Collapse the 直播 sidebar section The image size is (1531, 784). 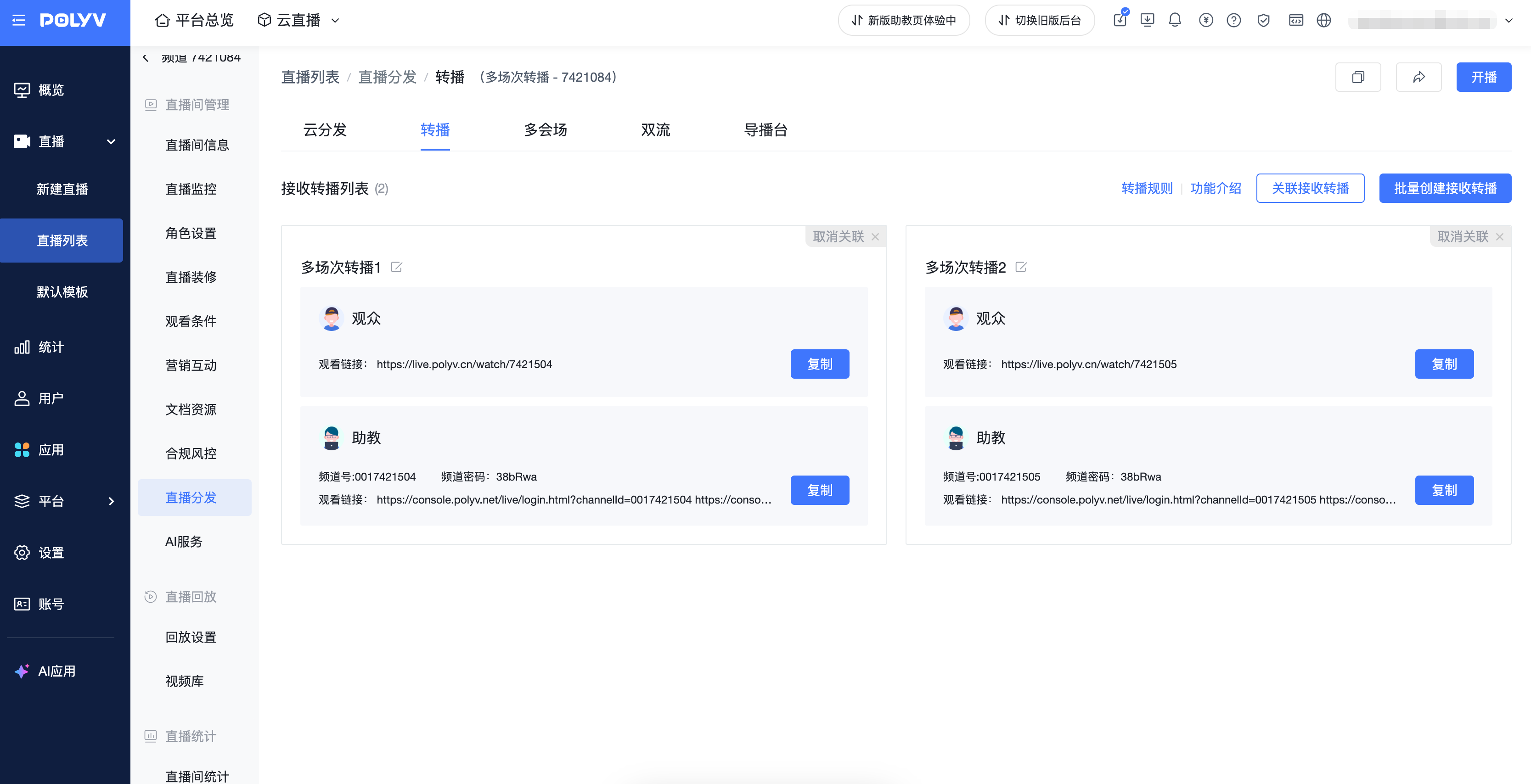pos(111,141)
